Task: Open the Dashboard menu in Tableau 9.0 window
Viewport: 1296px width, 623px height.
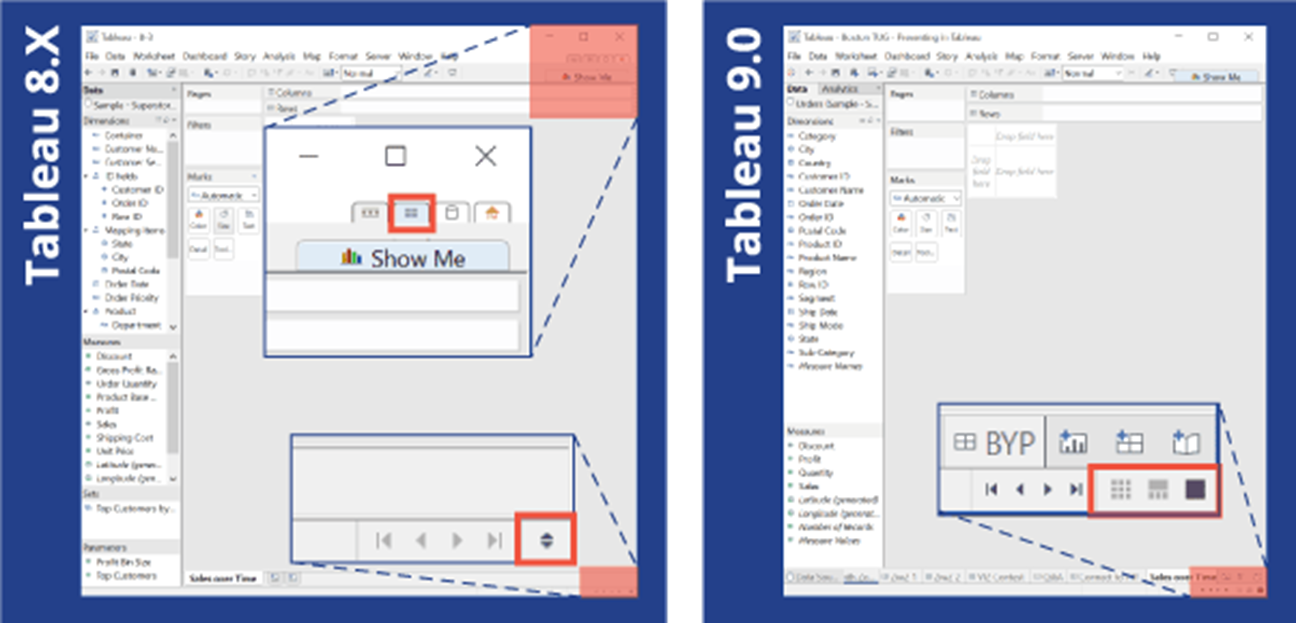Action: pyautogui.click(x=906, y=57)
